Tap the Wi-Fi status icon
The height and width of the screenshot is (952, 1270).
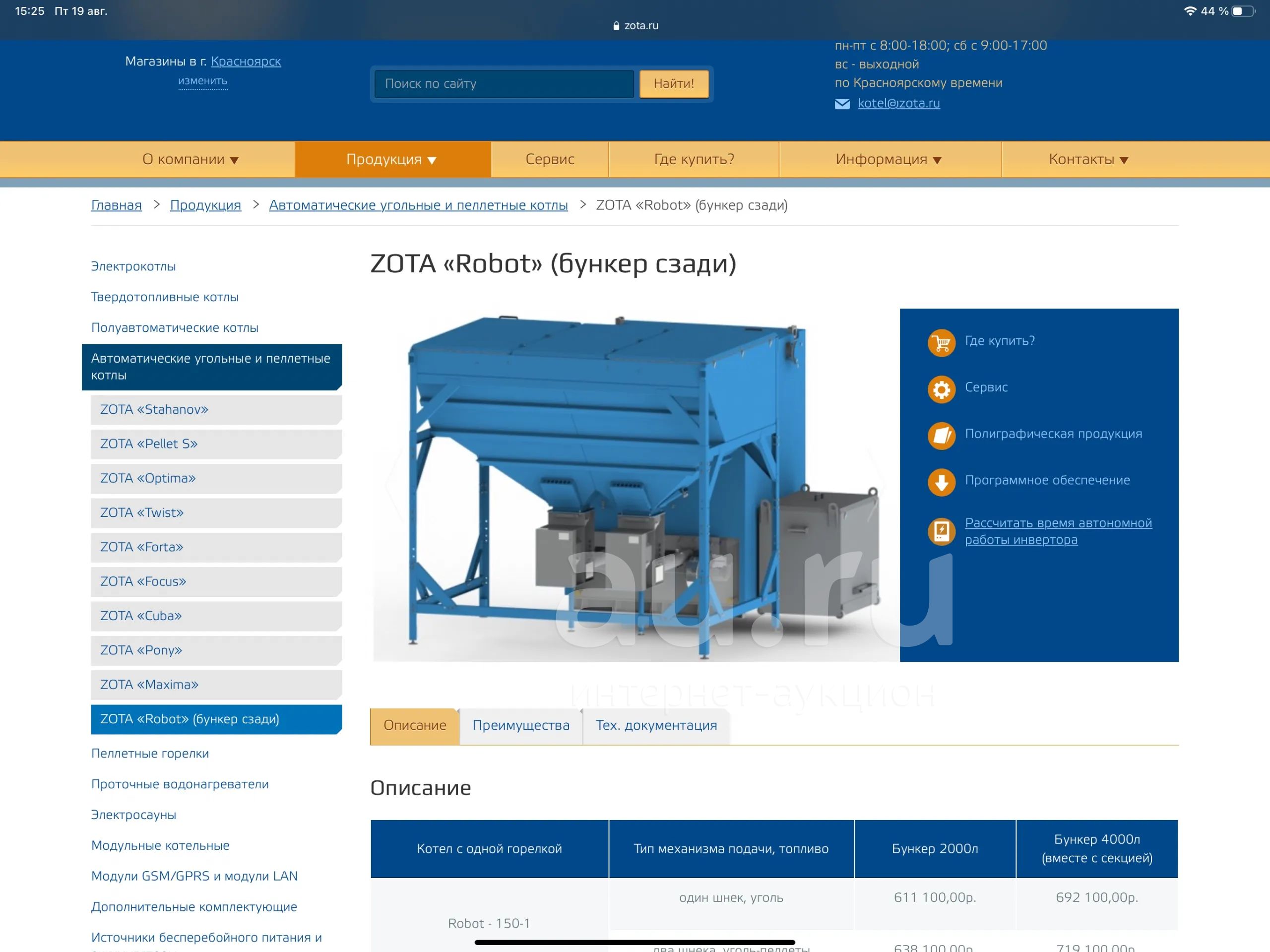[1190, 11]
